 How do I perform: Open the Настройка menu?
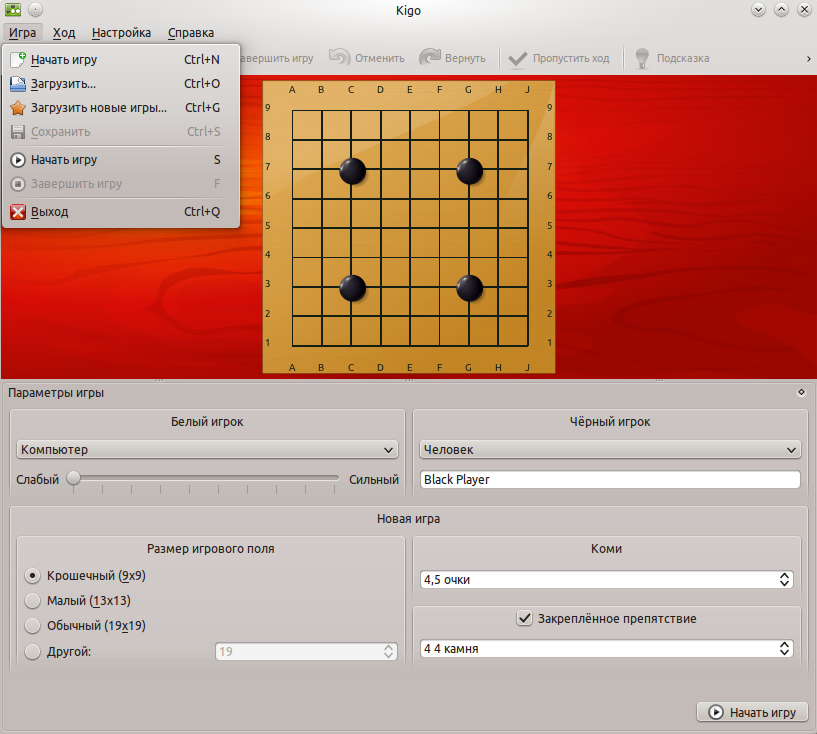(x=121, y=33)
